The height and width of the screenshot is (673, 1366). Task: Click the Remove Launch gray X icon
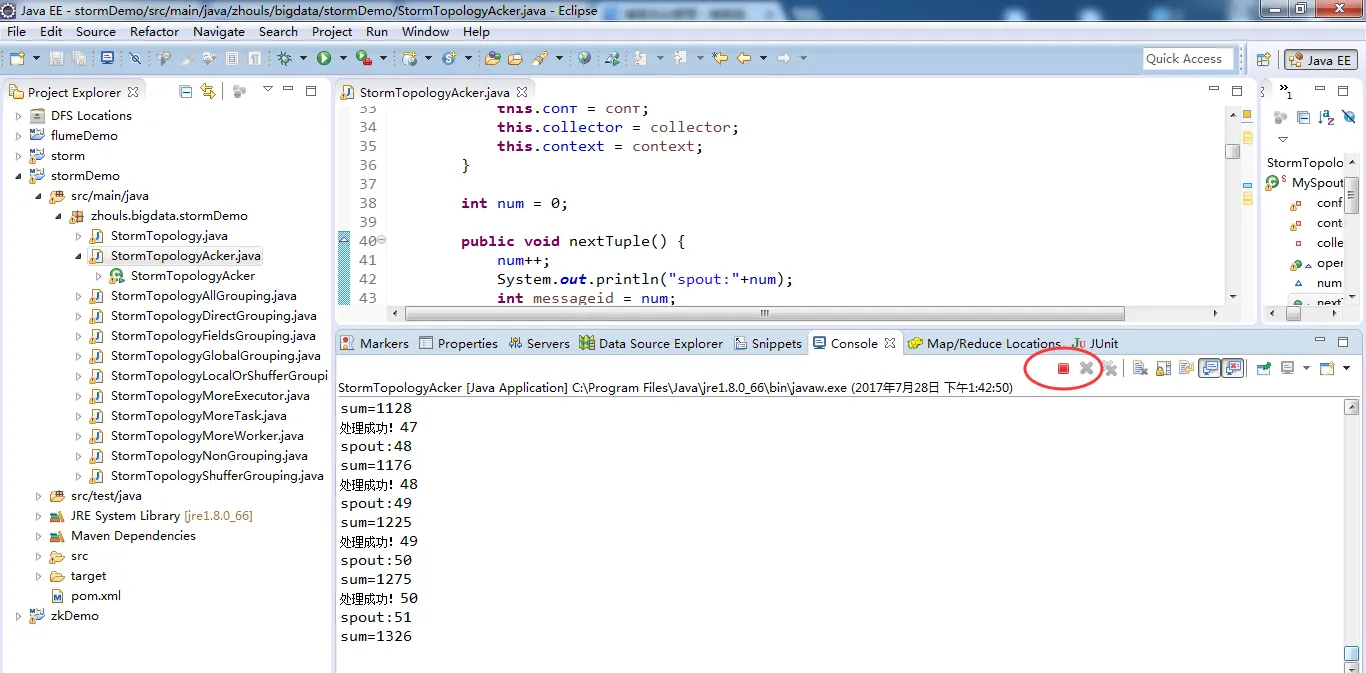(x=1086, y=368)
